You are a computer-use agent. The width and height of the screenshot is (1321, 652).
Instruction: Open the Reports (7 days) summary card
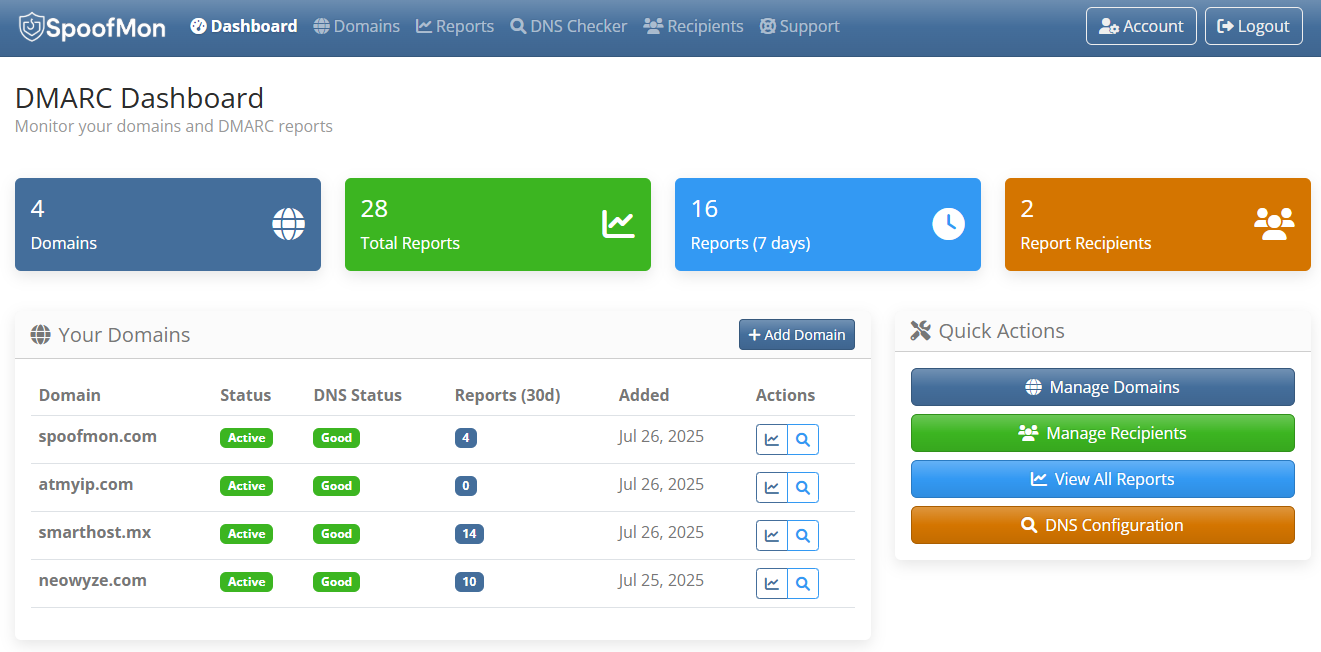[828, 224]
